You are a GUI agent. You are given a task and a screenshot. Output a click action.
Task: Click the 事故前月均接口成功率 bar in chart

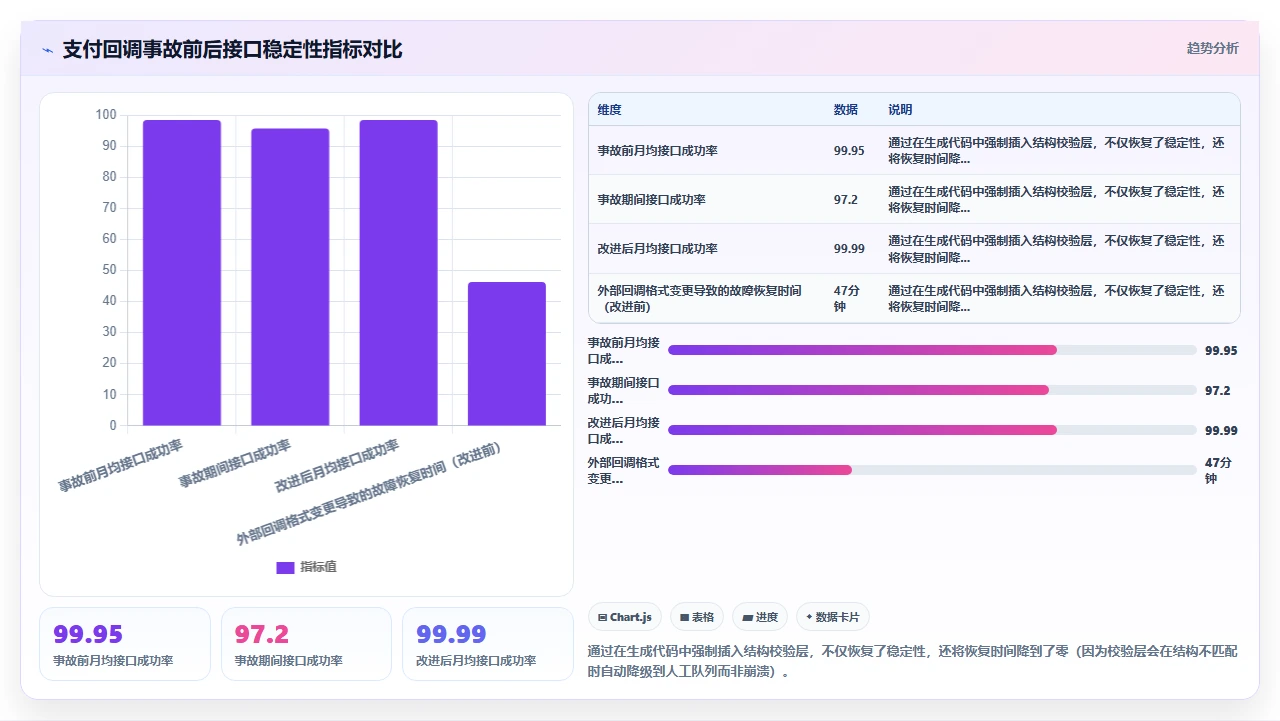coord(182,273)
